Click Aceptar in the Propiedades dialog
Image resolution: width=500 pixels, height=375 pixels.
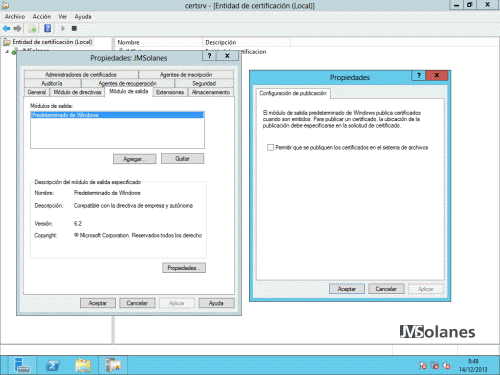tap(347, 289)
